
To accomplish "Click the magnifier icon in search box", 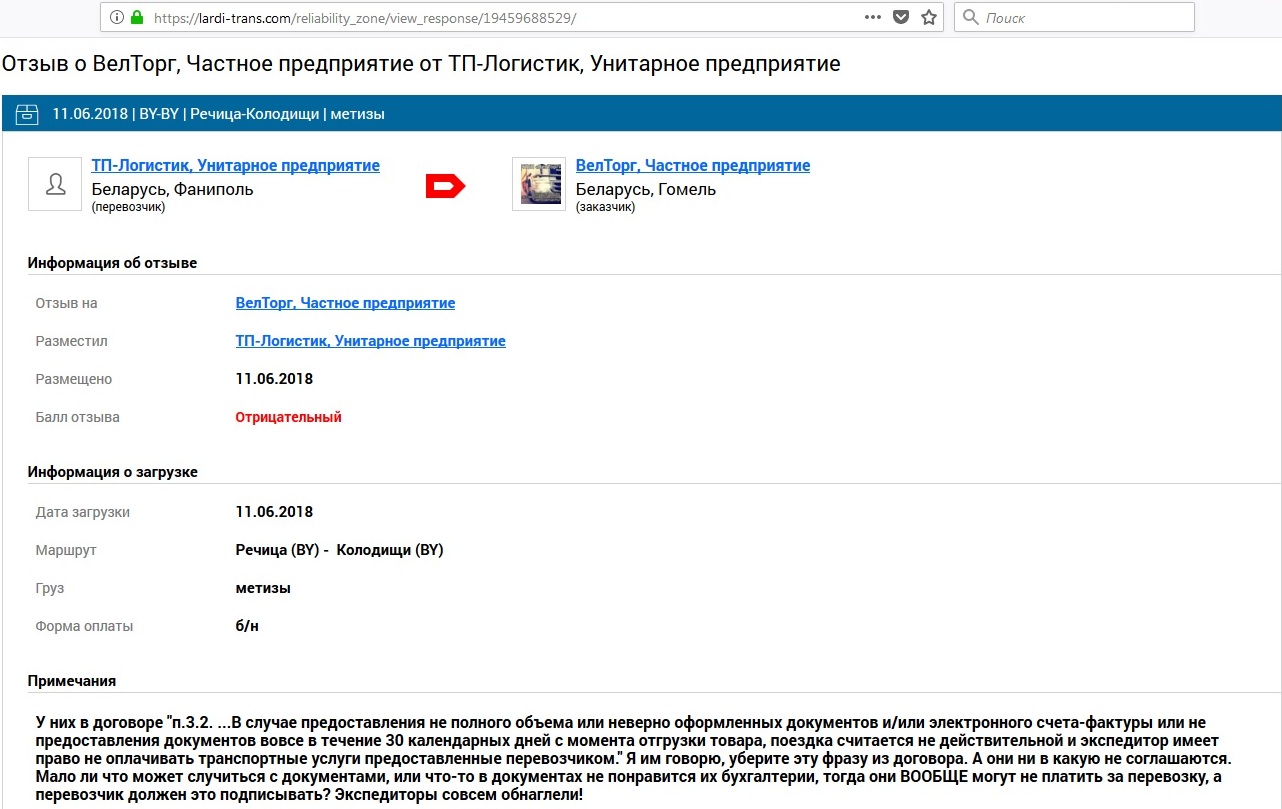I will 970,18.
